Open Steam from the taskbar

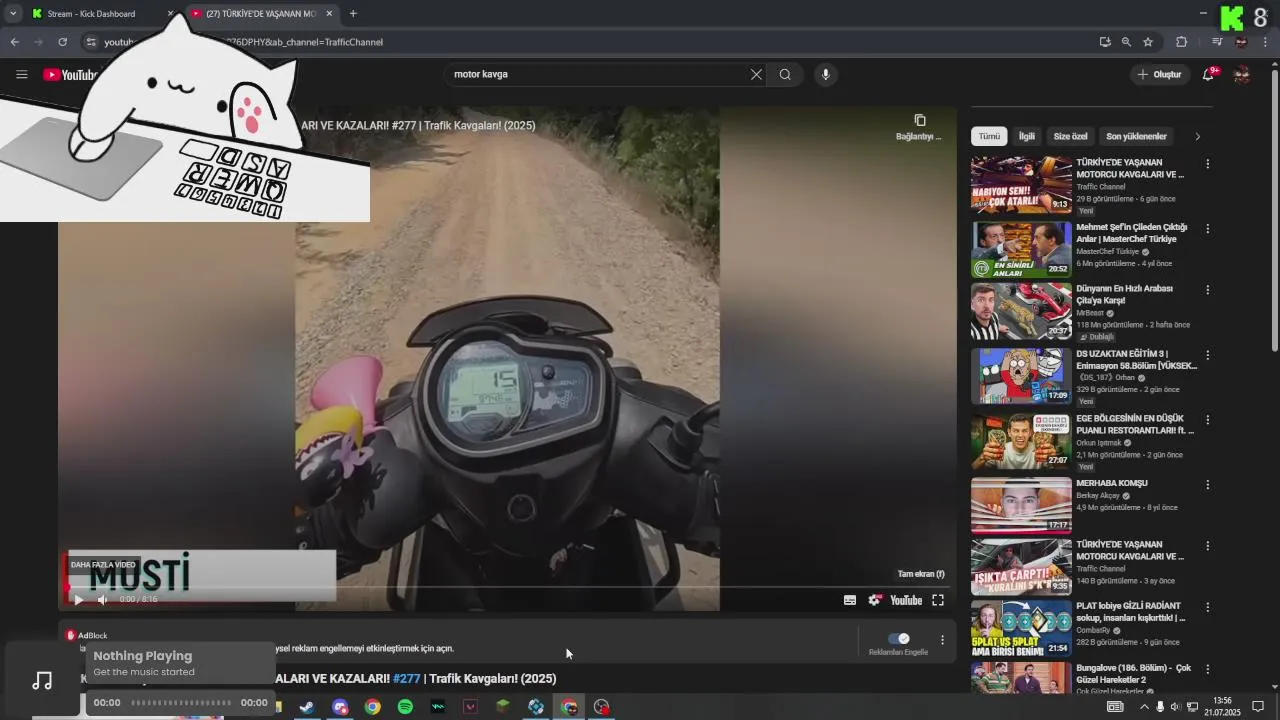coord(306,707)
